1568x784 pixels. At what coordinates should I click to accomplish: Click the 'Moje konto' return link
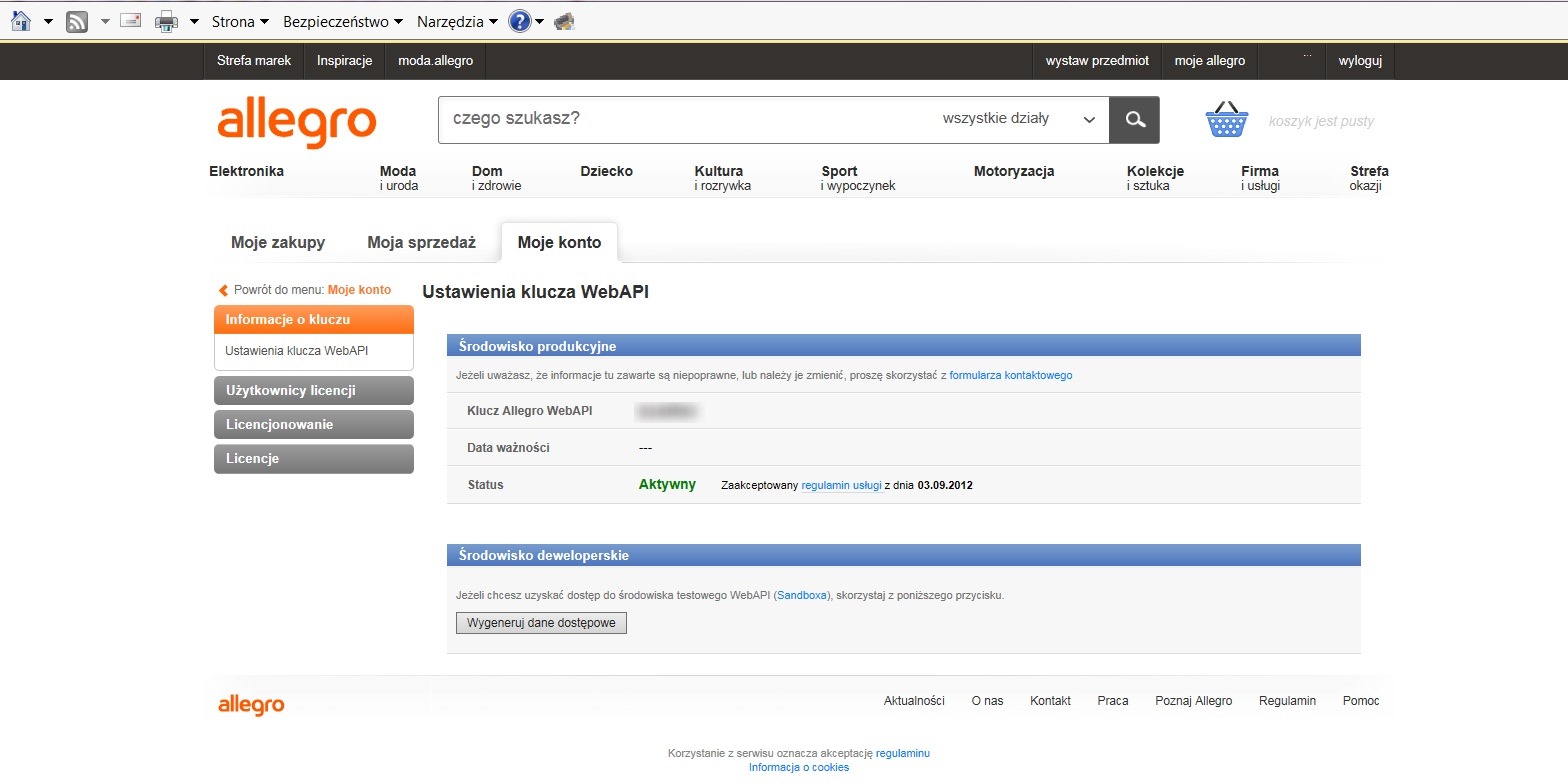click(359, 290)
